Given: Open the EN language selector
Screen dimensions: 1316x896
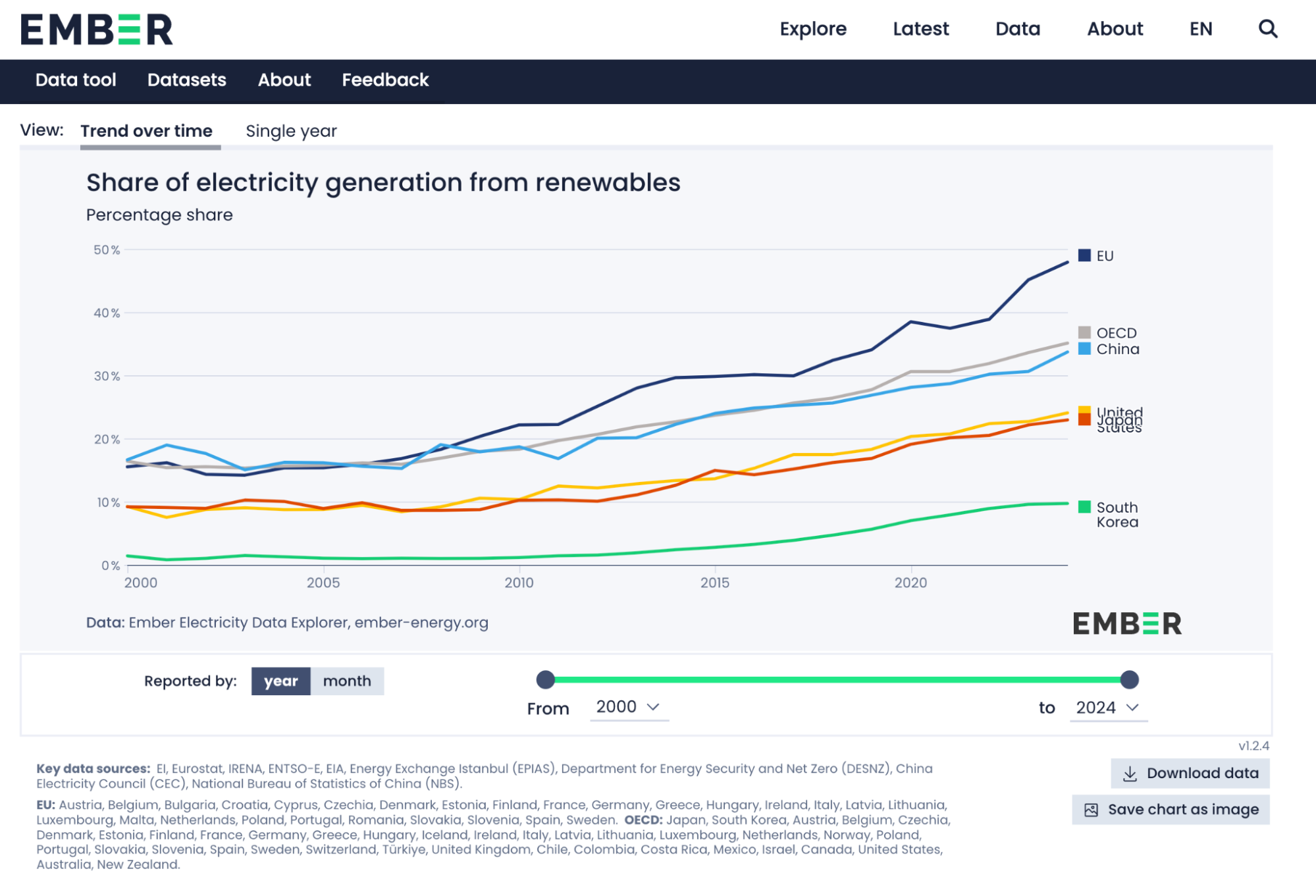Looking at the screenshot, I should click(x=1200, y=29).
